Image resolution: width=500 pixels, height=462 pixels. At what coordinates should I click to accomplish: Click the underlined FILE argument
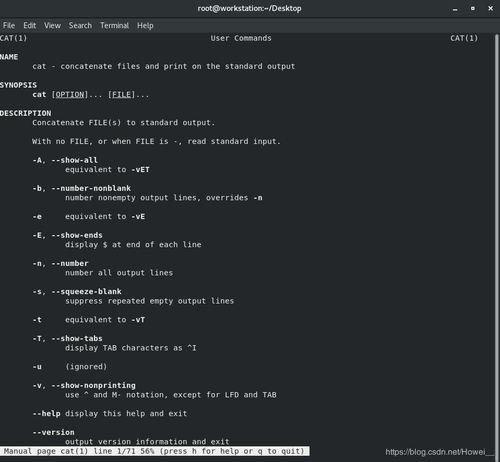click(121, 95)
